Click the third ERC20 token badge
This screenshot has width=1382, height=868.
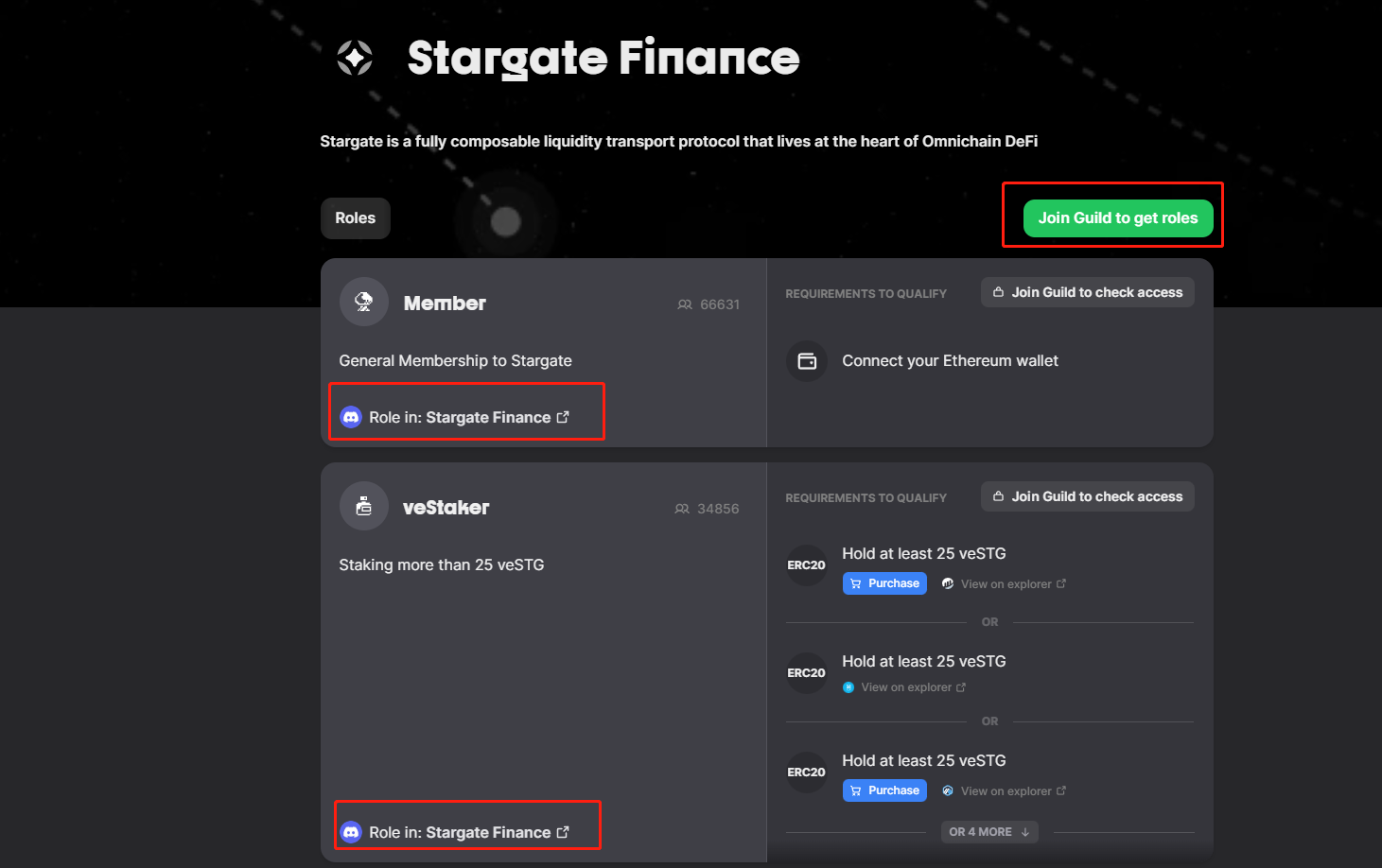click(807, 773)
